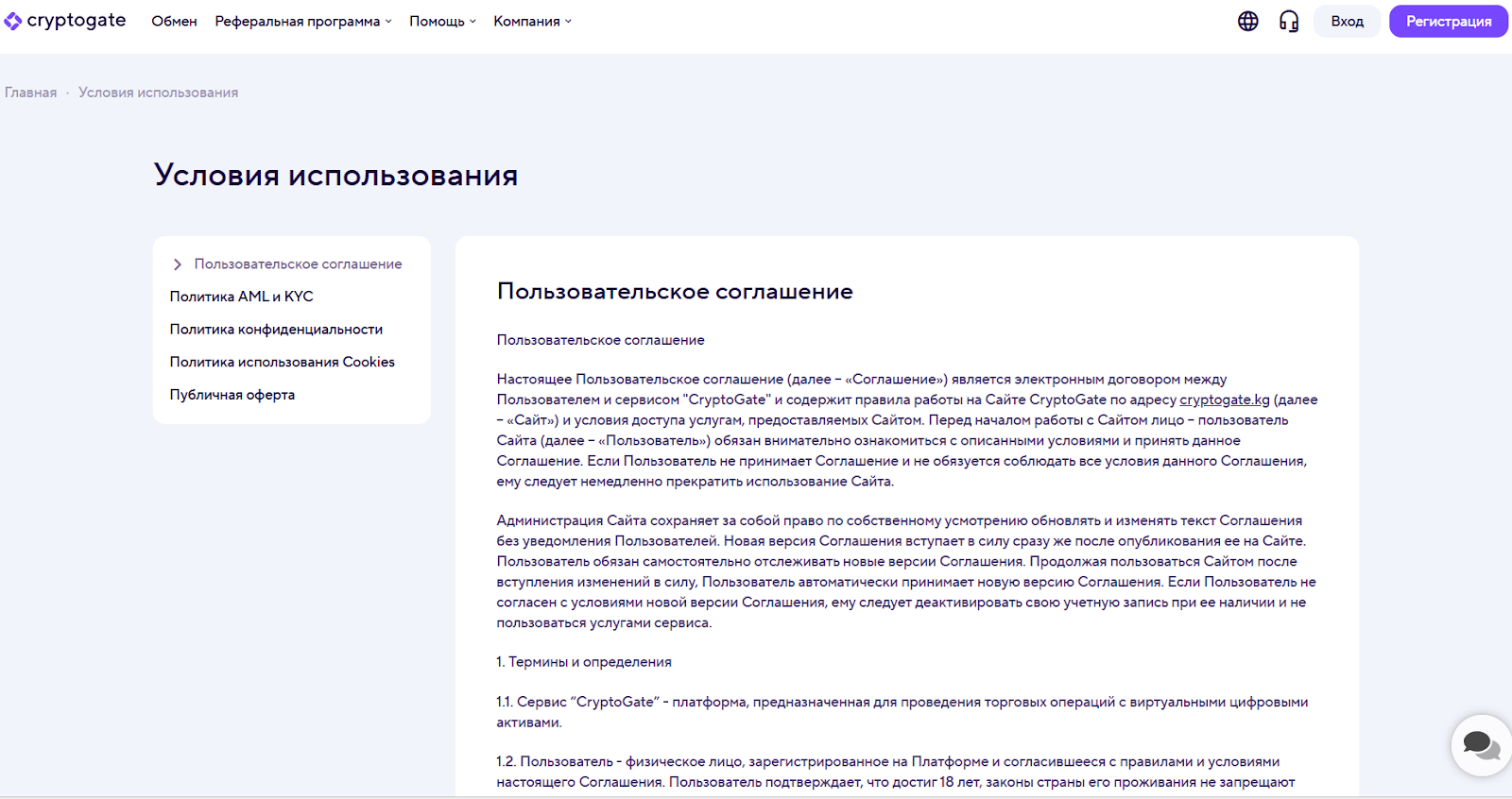Click the Регистрация sign-up button
Image resolution: width=1512 pixels, height=799 pixels.
tap(1448, 21)
